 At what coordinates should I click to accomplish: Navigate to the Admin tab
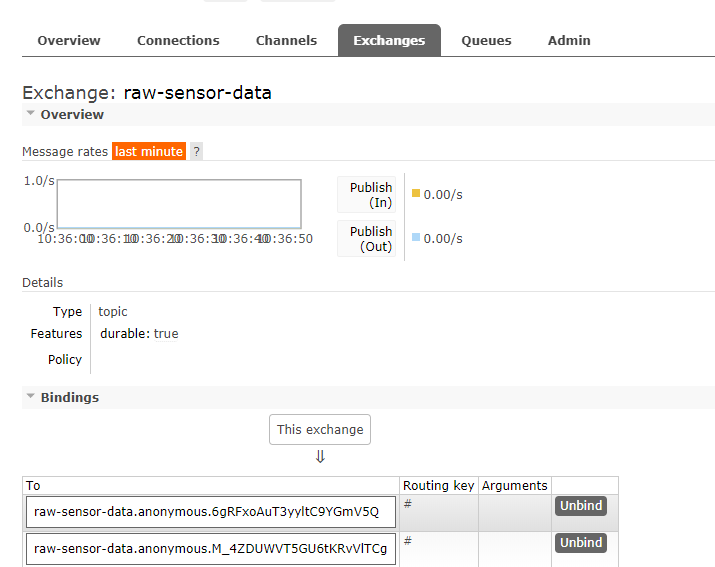pos(569,41)
